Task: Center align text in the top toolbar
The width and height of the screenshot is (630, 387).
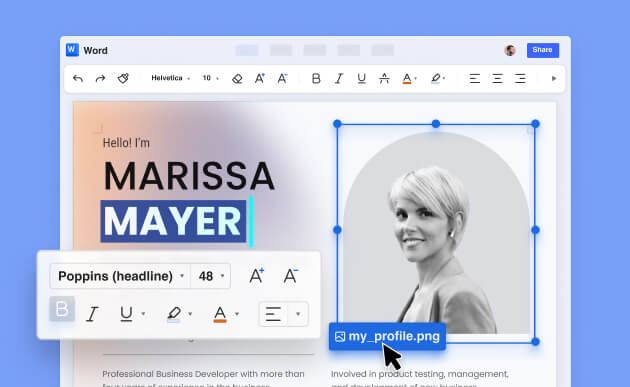Action: [x=497, y=78]
